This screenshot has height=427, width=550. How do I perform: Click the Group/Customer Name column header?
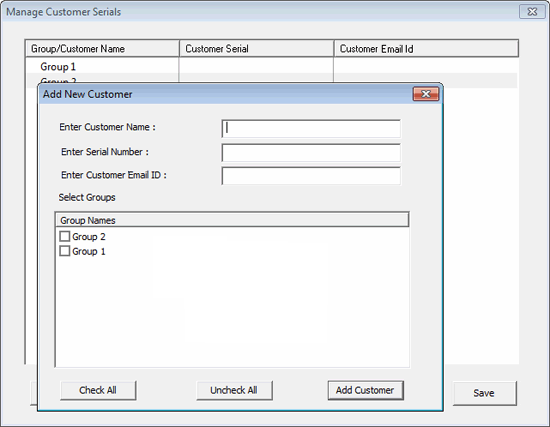102,48
